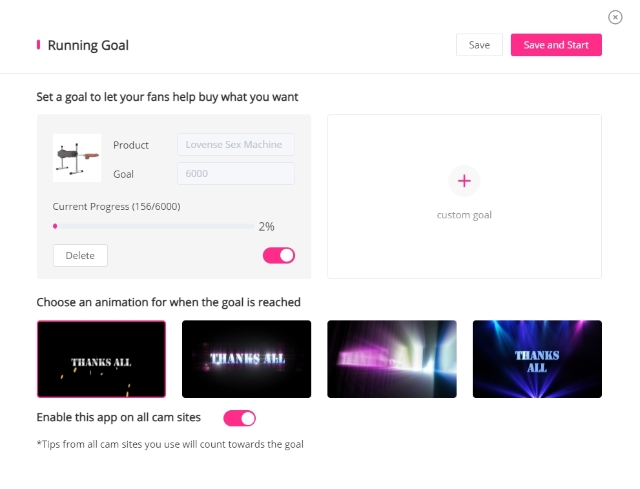This screenshot has height=489, width=640.
Task: Click the pink marker beside Running Goal title
Action: click(x=38, y=44)
